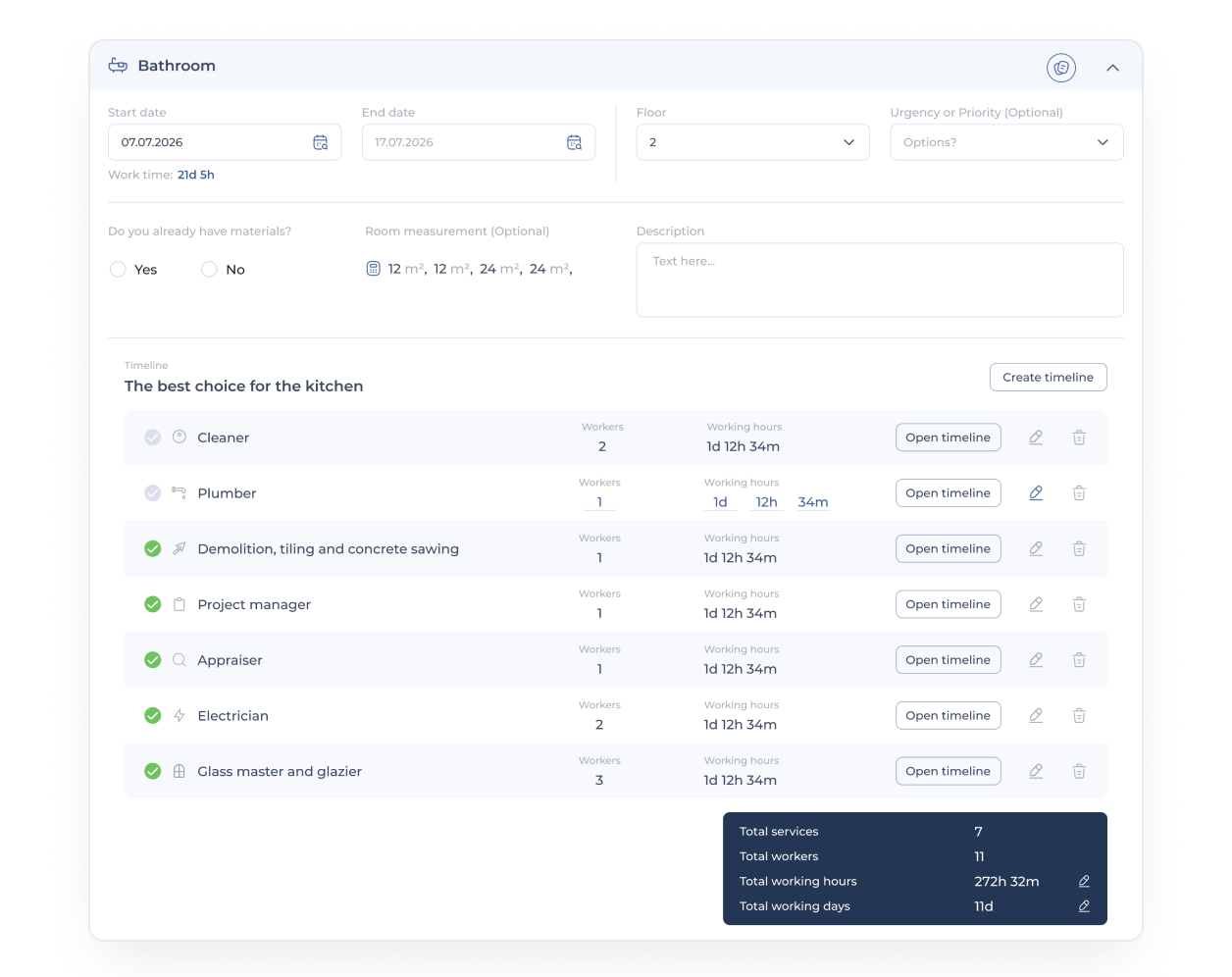
Task: Collapse the Bathroom section
Action: click(x=1112, y=68)
